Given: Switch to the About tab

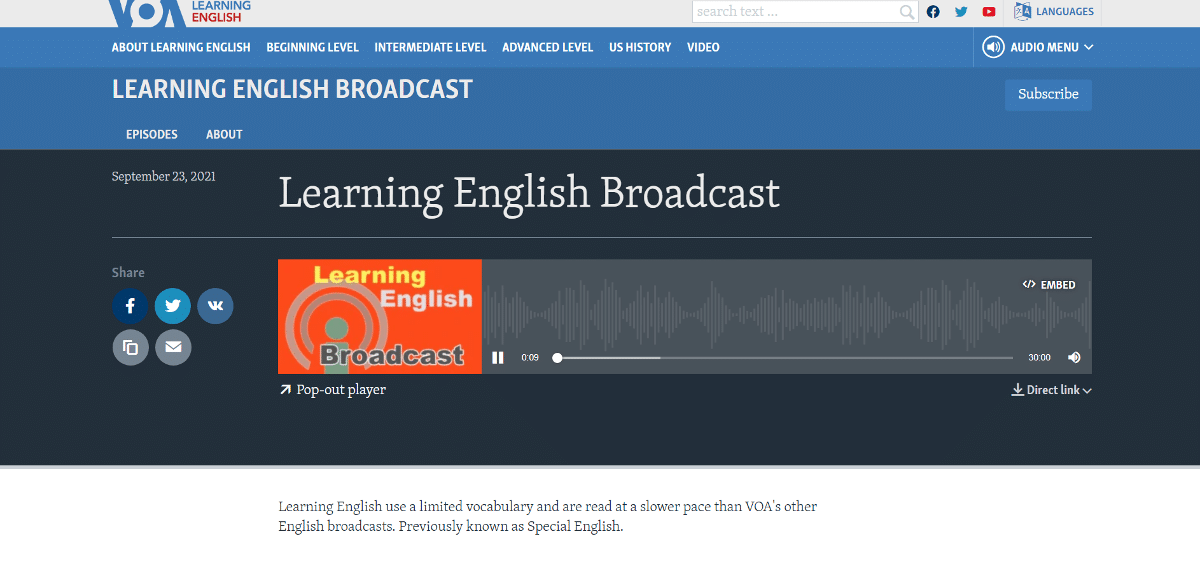Looking at the screenshot, I should [x=224, y=134].
